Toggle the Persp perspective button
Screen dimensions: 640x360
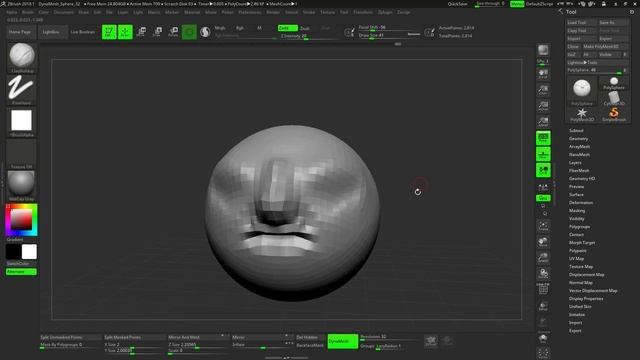(543, 138)
